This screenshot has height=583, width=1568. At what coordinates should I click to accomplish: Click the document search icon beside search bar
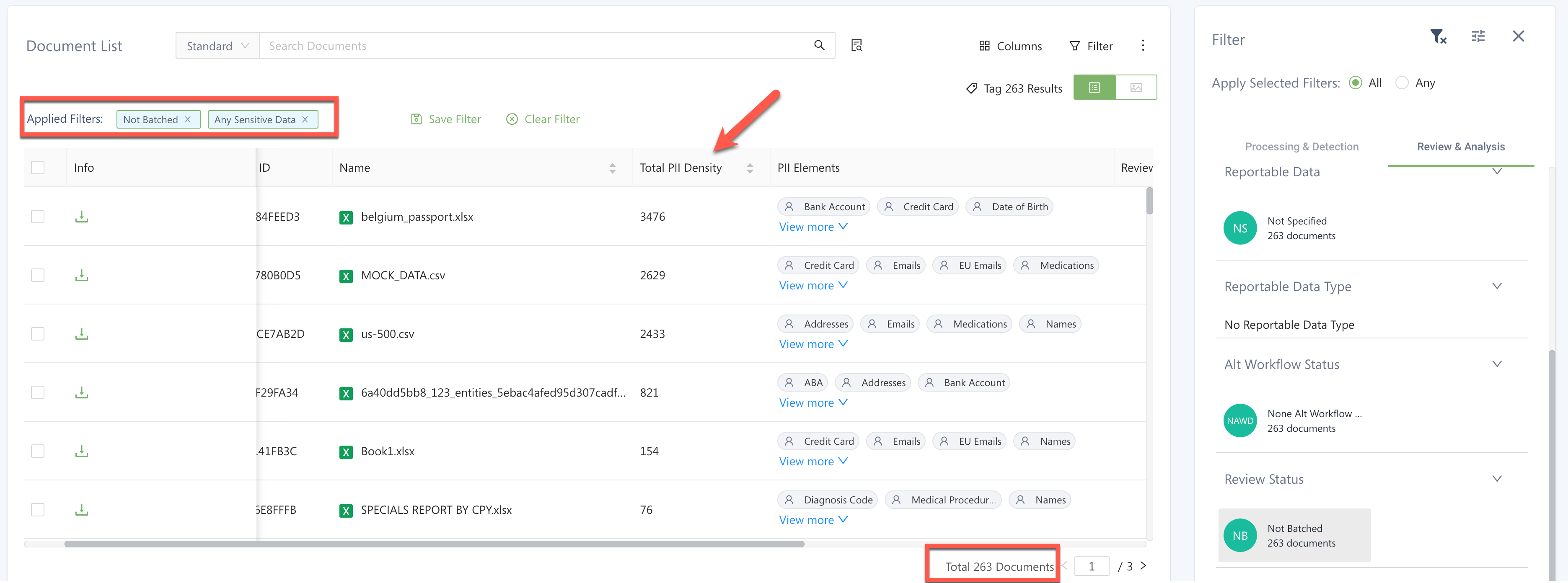856,46
